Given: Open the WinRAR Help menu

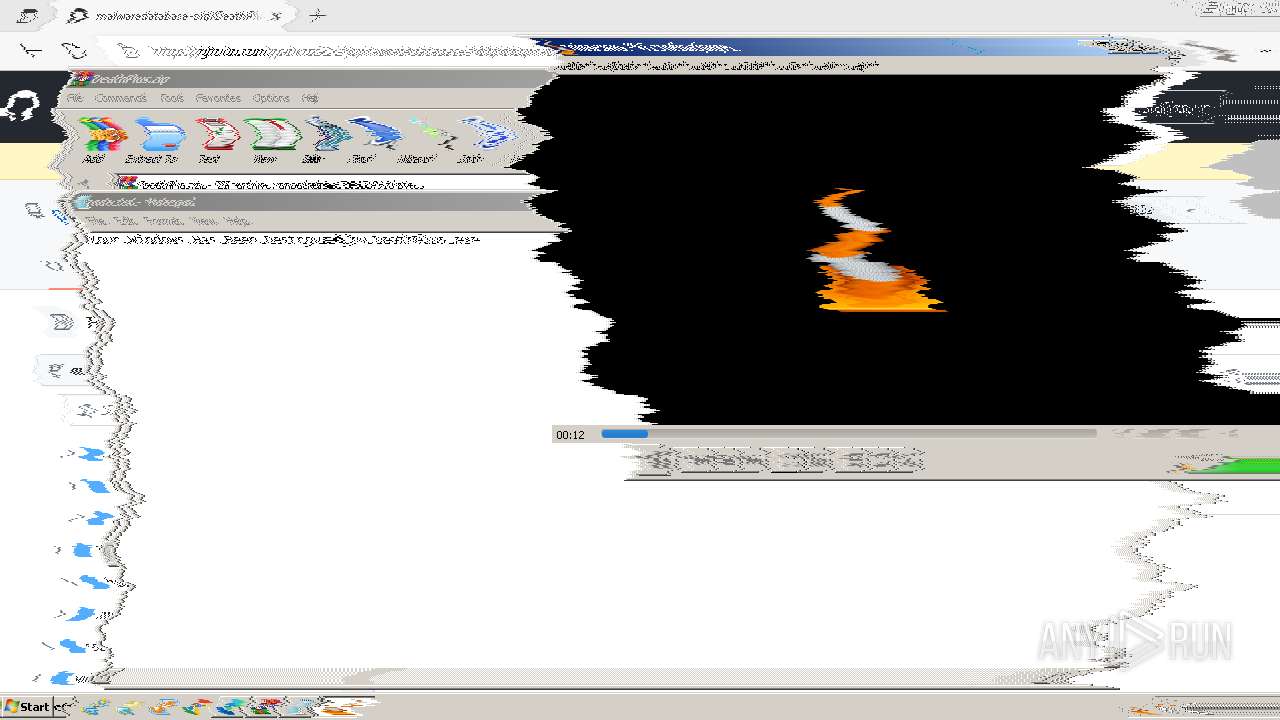Looking at the screenshot, I should tap(310, 98).
